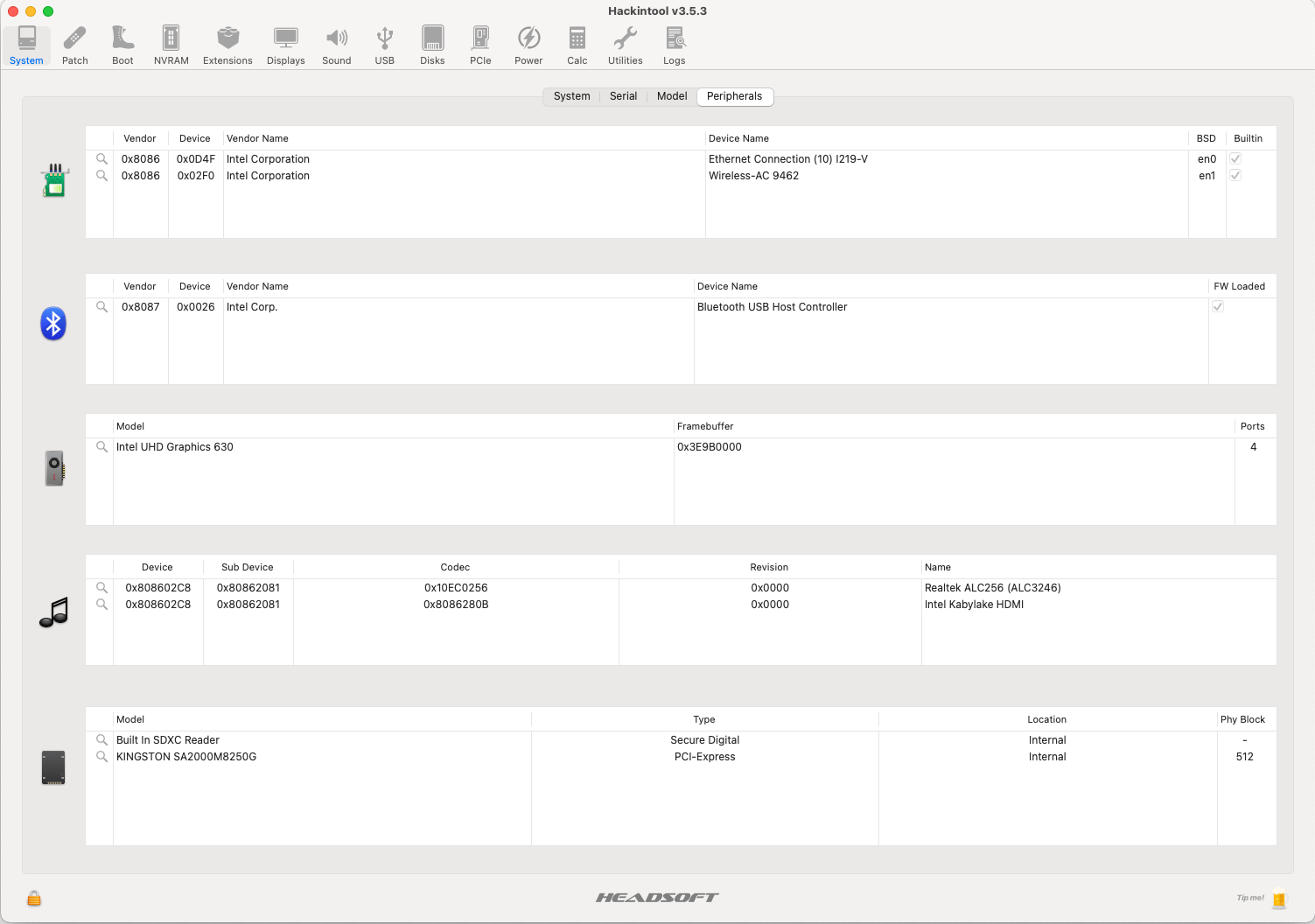Select the Peripherals tab
The image size is (1315, 924).
(x=735, y=96)
